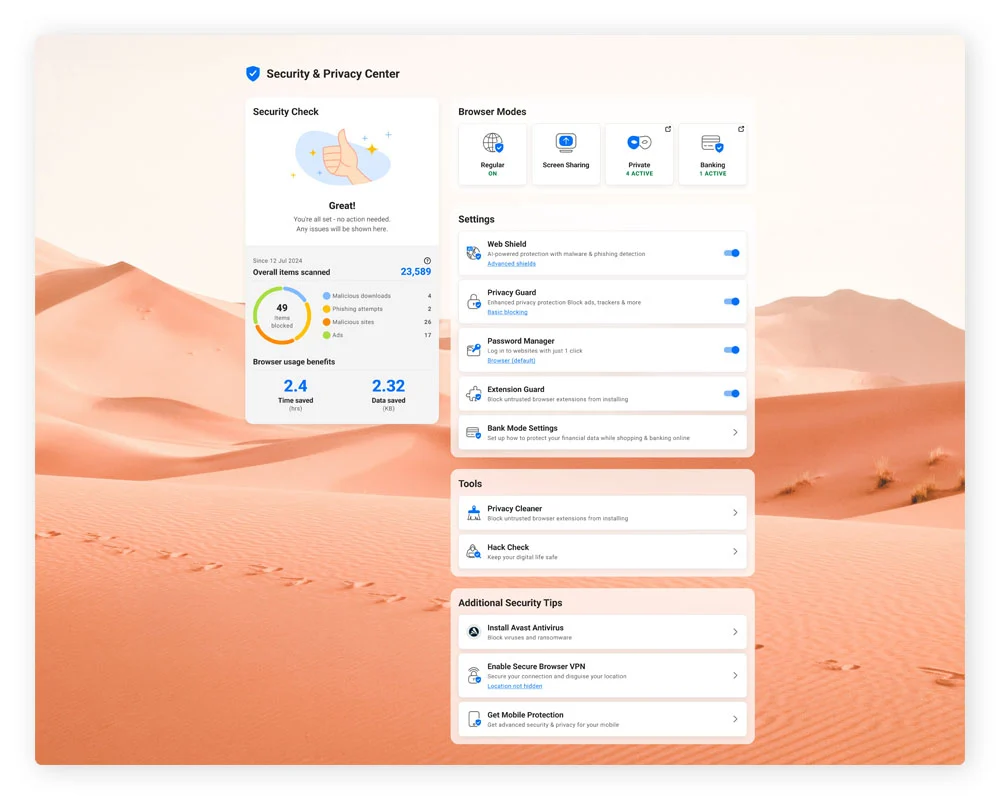Click the Get Mobile Protection phone icon
The image size is (1000, 800).
pyautogui.click(x=474, y=719)
